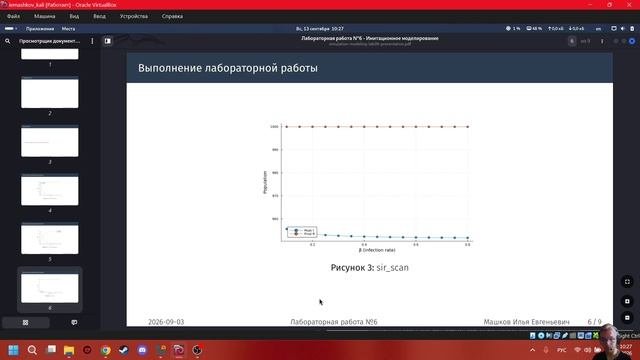Open the Справка menu
The height and width of the screenshot is (360, 640).
tap(172, 16)
